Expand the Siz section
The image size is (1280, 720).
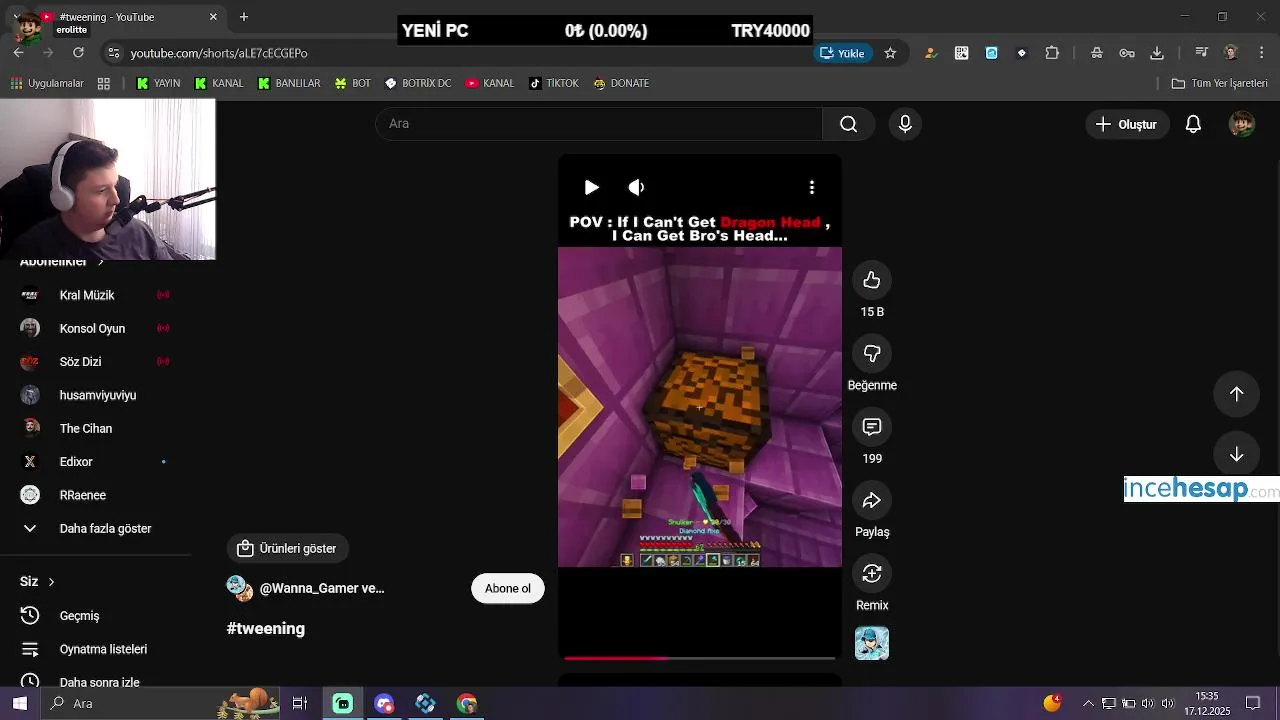click(37, 581)
